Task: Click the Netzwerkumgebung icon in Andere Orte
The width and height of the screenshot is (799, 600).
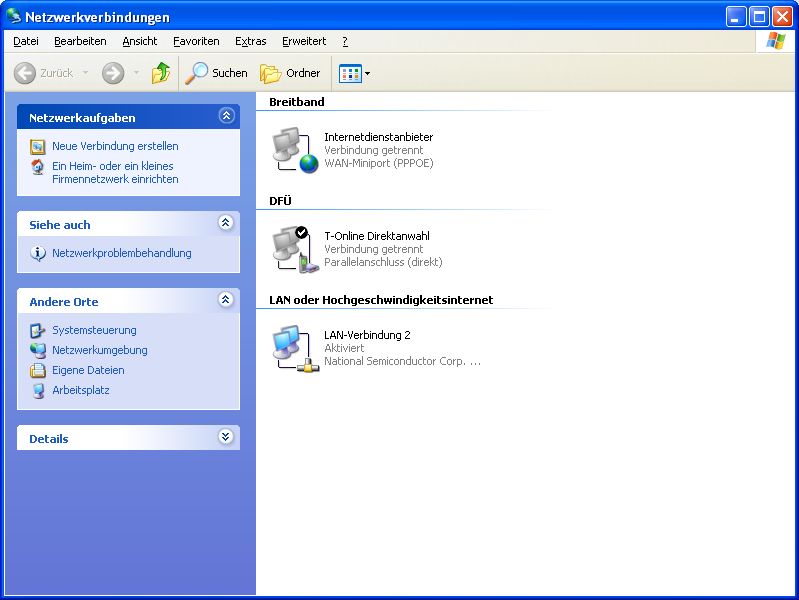Action: pos(38,350)
